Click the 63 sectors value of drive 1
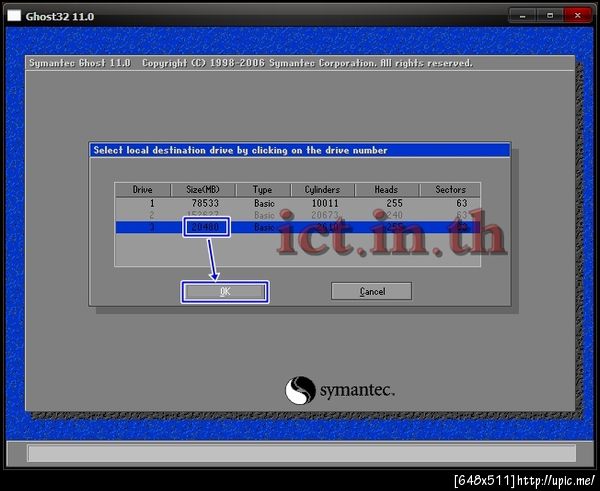 pyautogui.click(x=462, y=203)
